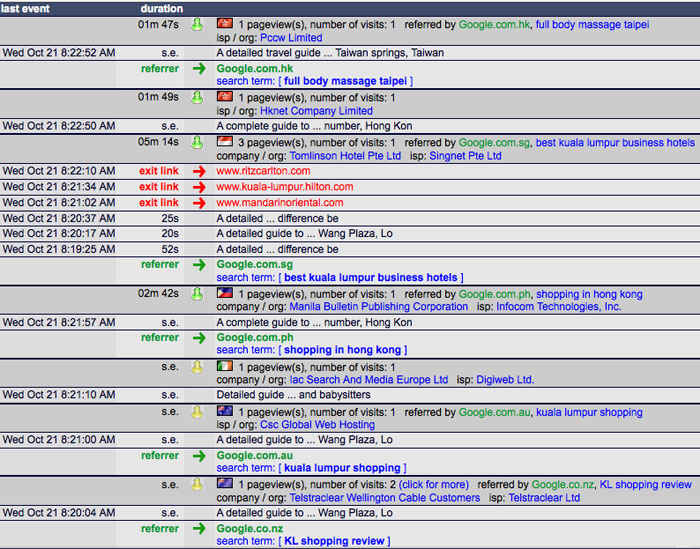Select the green visitor icon for the 05m 14s visit
This screenshot has height=549, width=700.
tap(198, 142)
